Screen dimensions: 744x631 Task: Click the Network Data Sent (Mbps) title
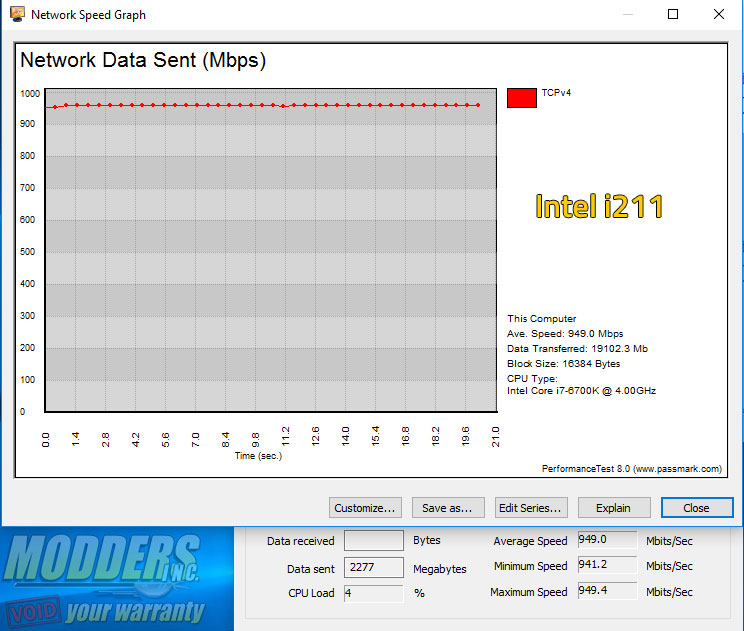tap(143, 60)
